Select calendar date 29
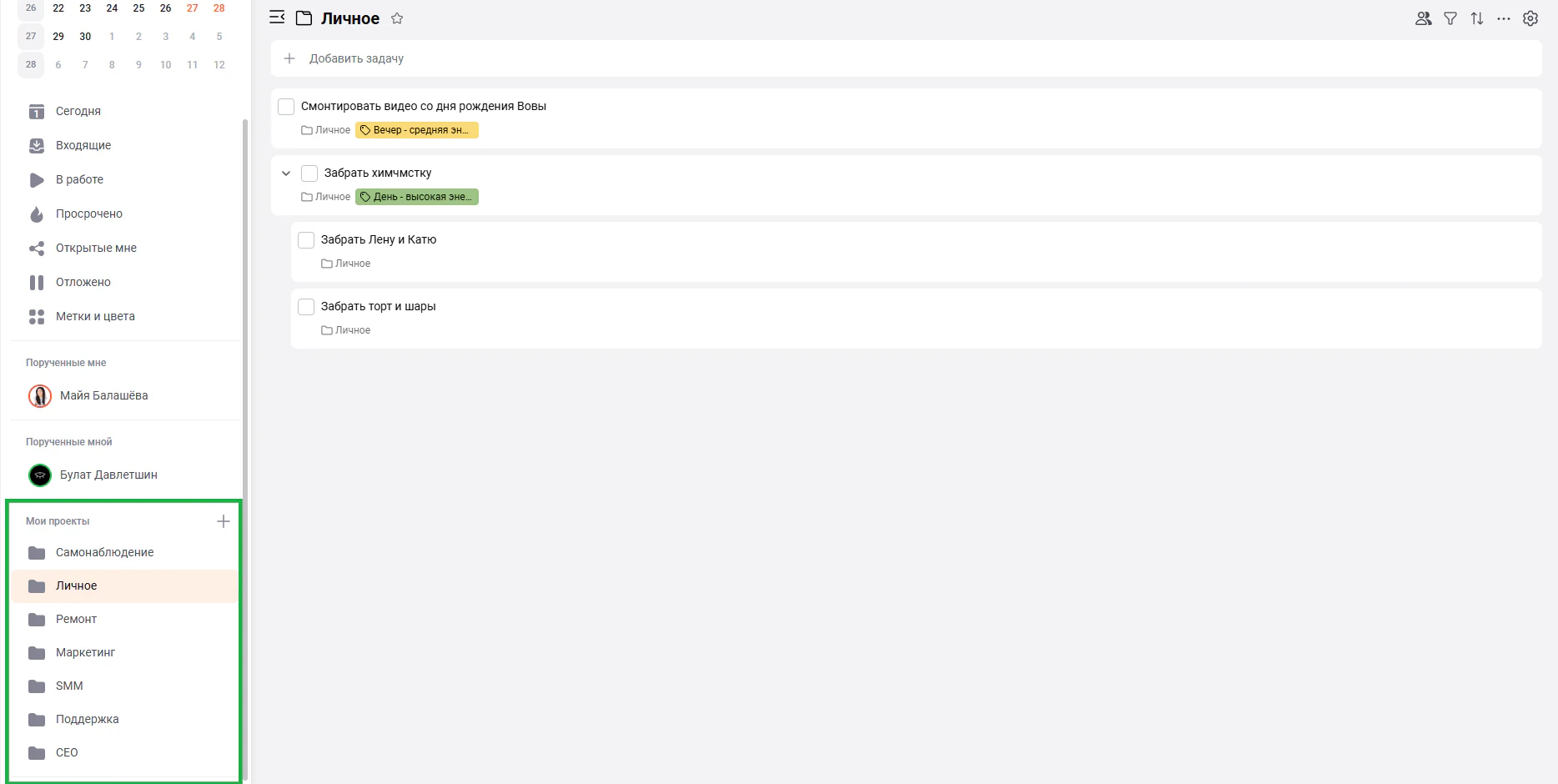 58,36
